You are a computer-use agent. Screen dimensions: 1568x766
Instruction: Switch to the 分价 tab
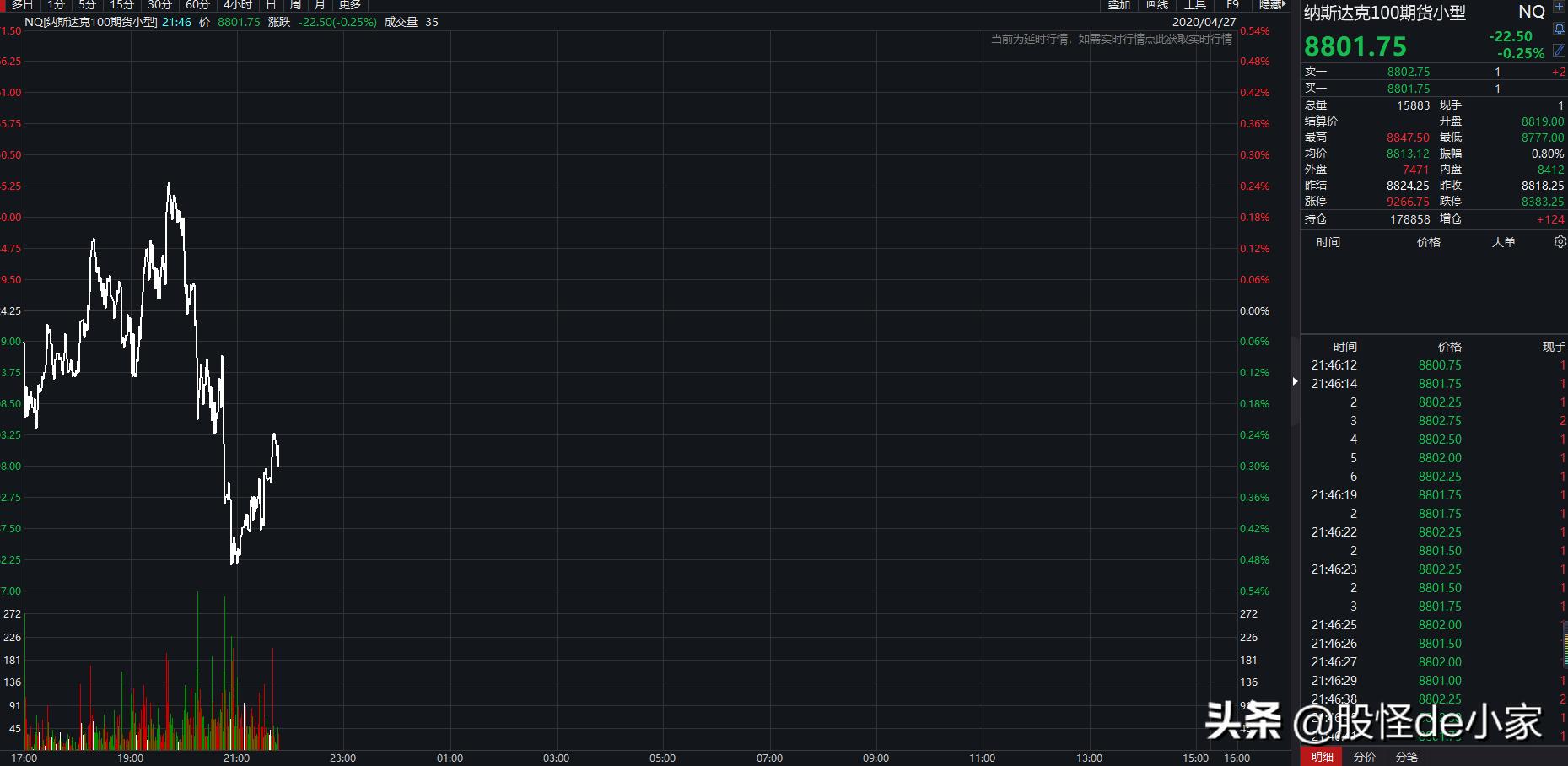click(1364, 757)
